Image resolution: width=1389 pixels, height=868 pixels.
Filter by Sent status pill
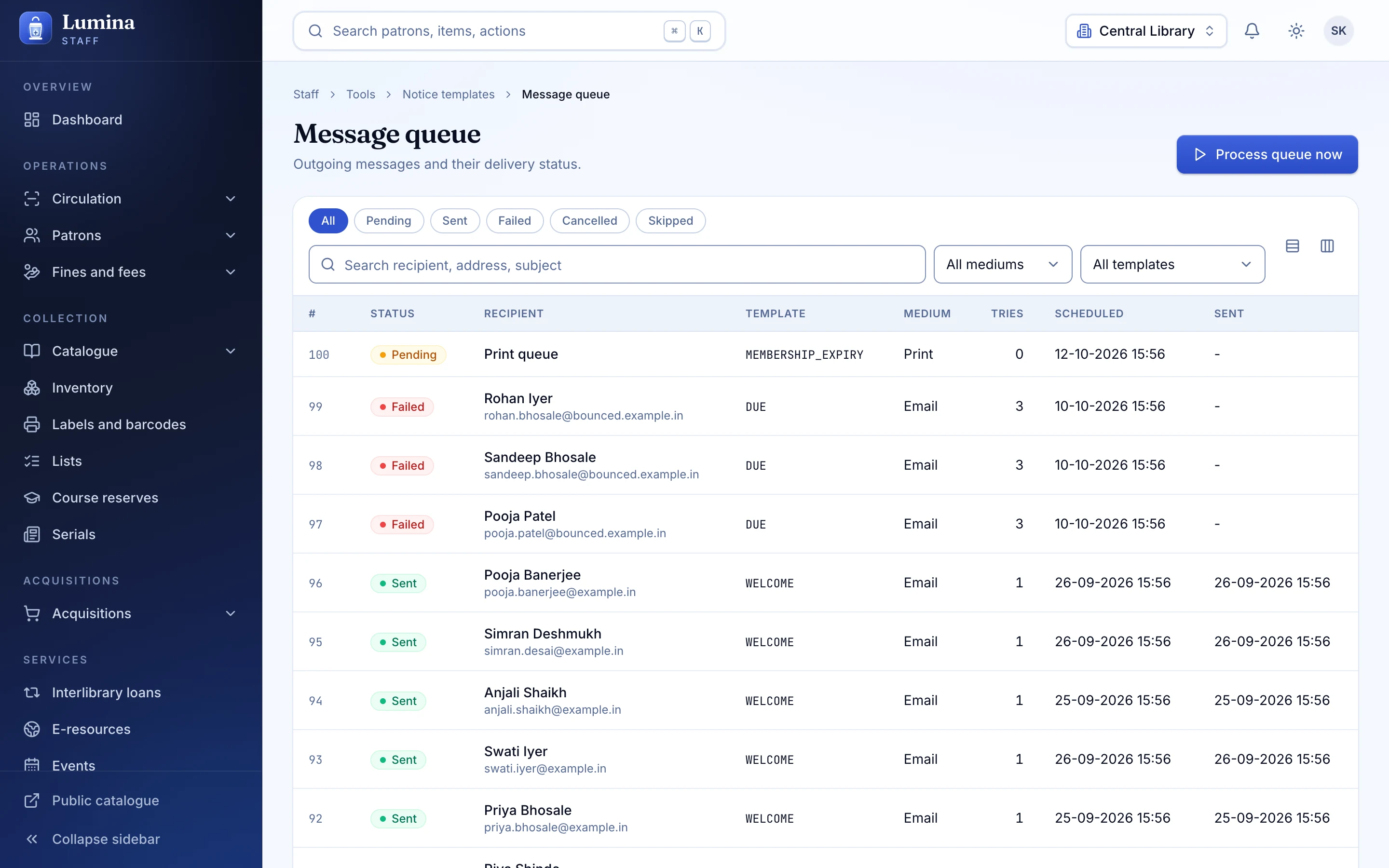(x=455, y=220)
